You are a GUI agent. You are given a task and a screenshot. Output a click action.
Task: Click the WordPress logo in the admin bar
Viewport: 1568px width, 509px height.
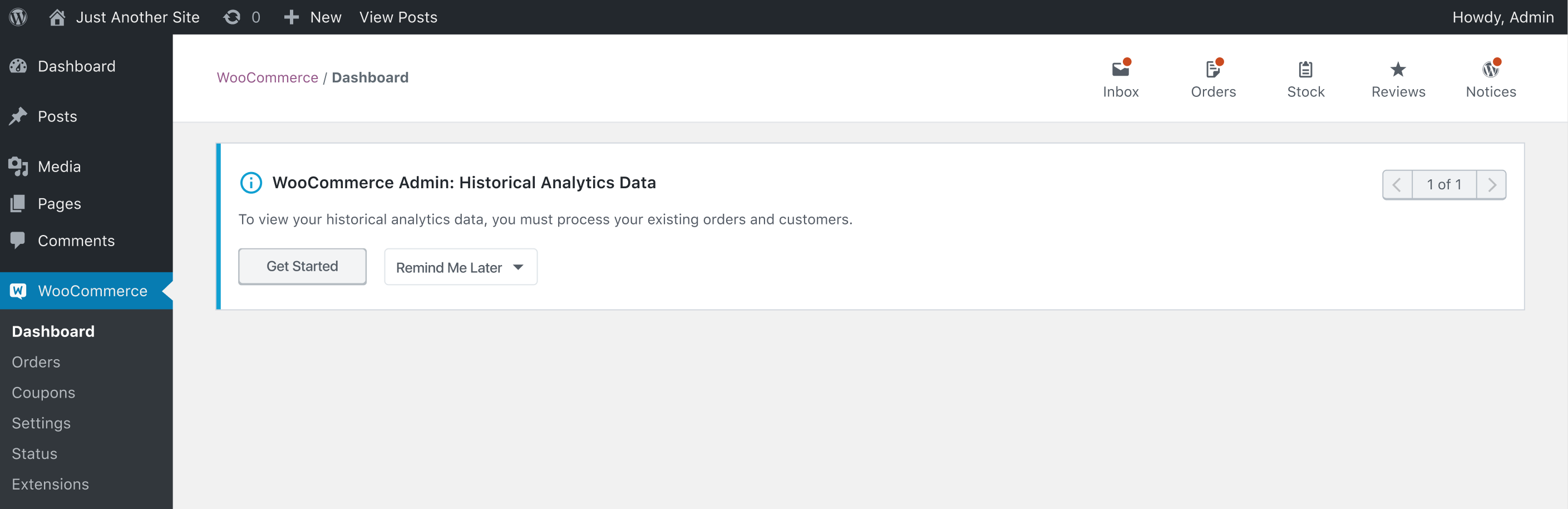click(x=18, y=17)
